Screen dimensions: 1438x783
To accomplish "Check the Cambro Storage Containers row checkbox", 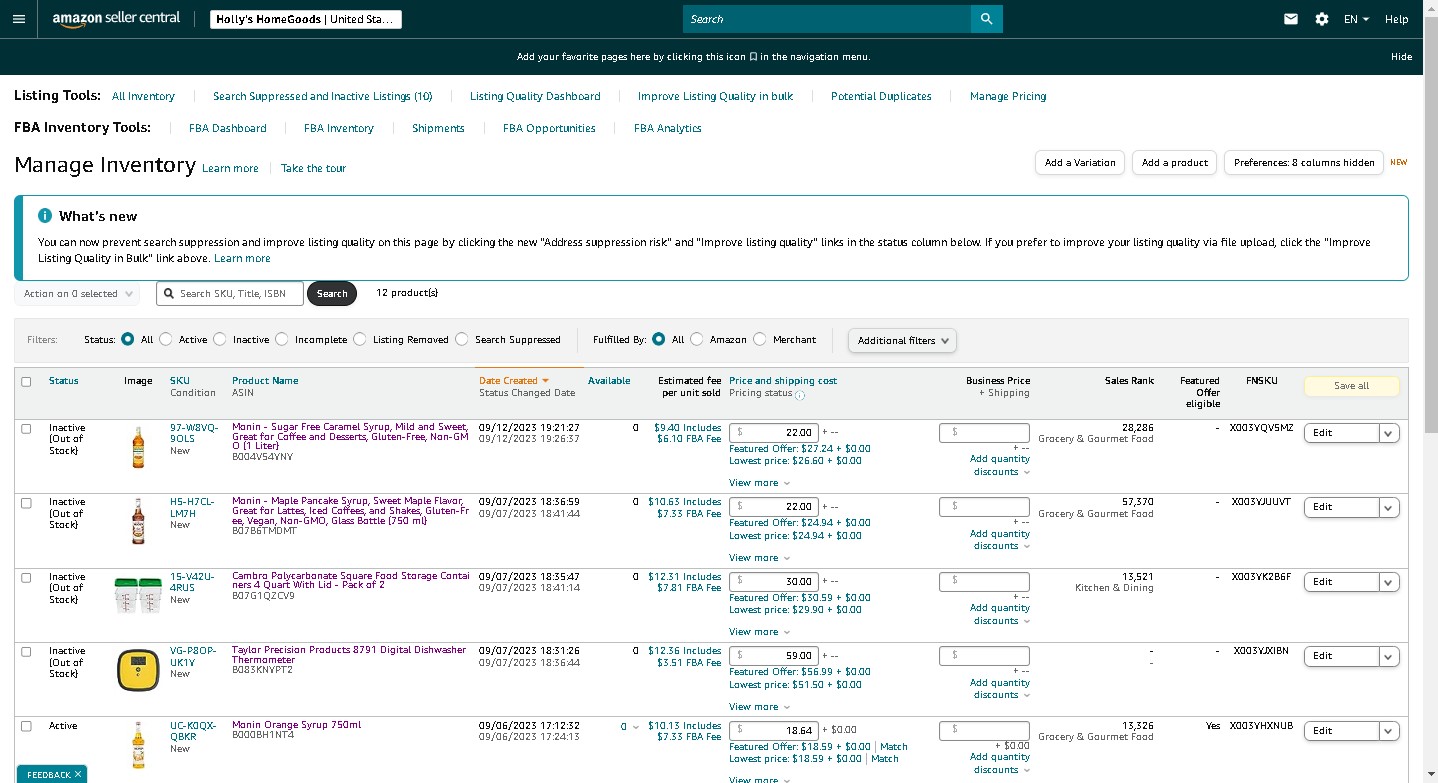I will (x=26, y=577).
